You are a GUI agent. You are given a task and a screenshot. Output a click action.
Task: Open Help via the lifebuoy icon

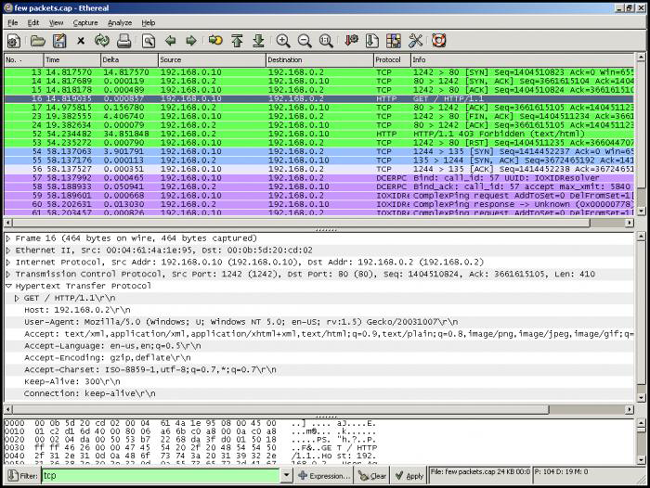tap(439, 41)
